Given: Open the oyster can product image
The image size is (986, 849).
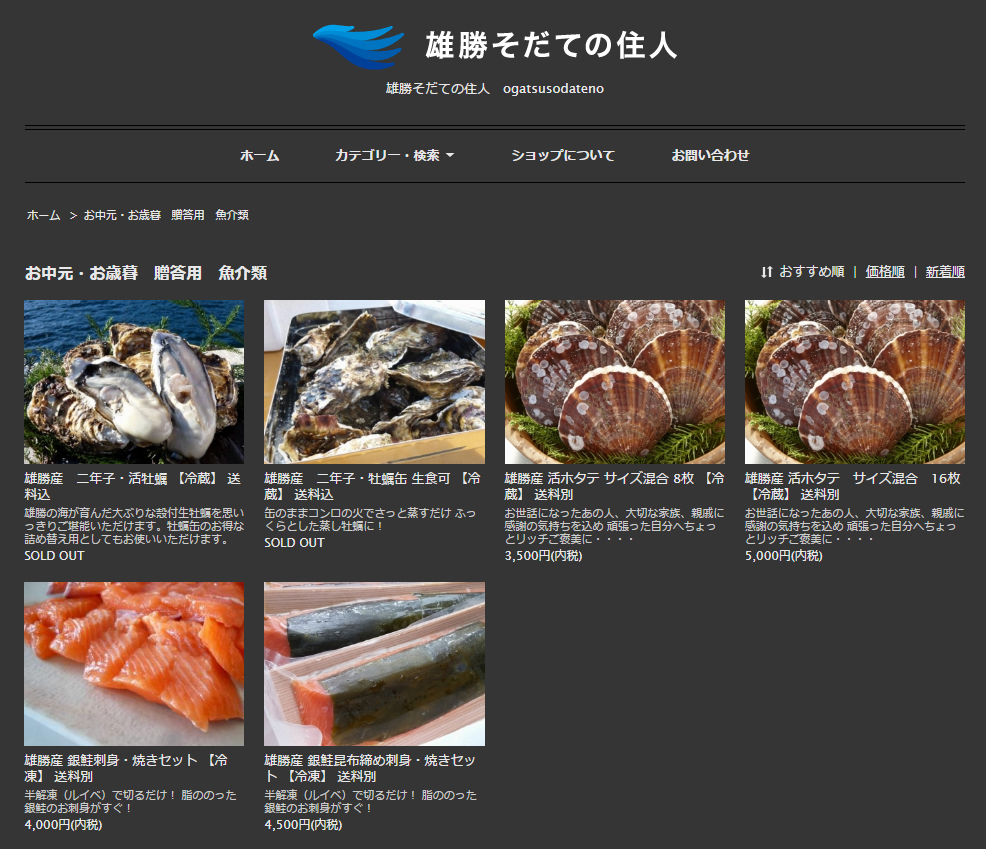Looking at the screenshot, I should [x=374, y=381].
